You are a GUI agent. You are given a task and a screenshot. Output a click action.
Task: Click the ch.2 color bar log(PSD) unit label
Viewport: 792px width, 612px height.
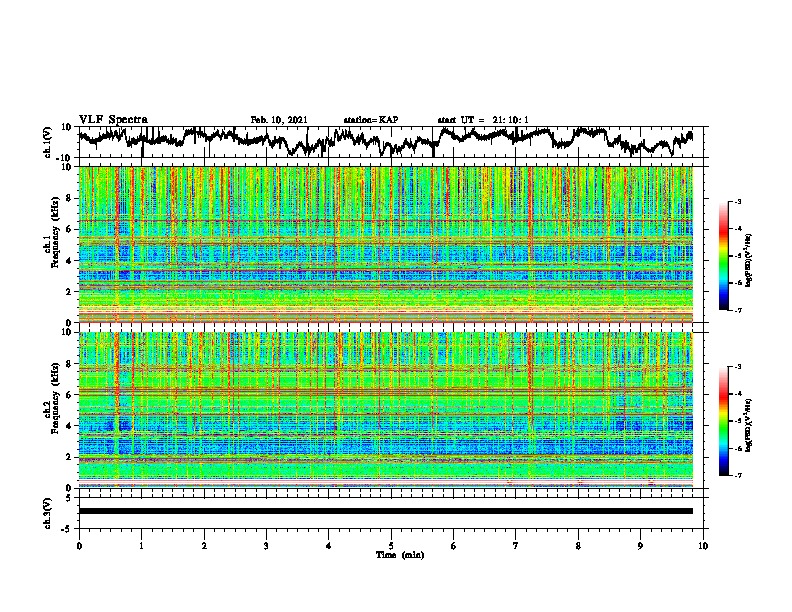[749, 425]
